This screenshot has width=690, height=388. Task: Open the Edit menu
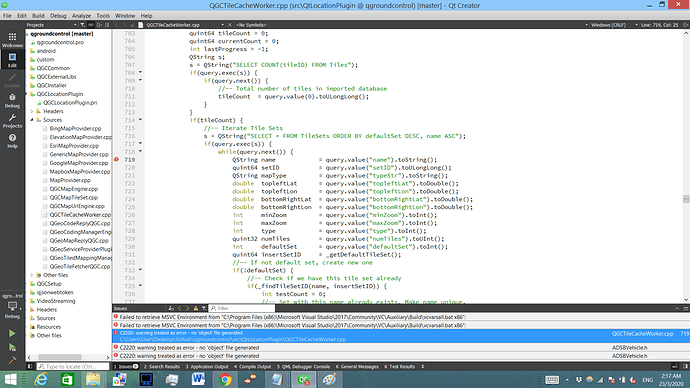[22, 15]
